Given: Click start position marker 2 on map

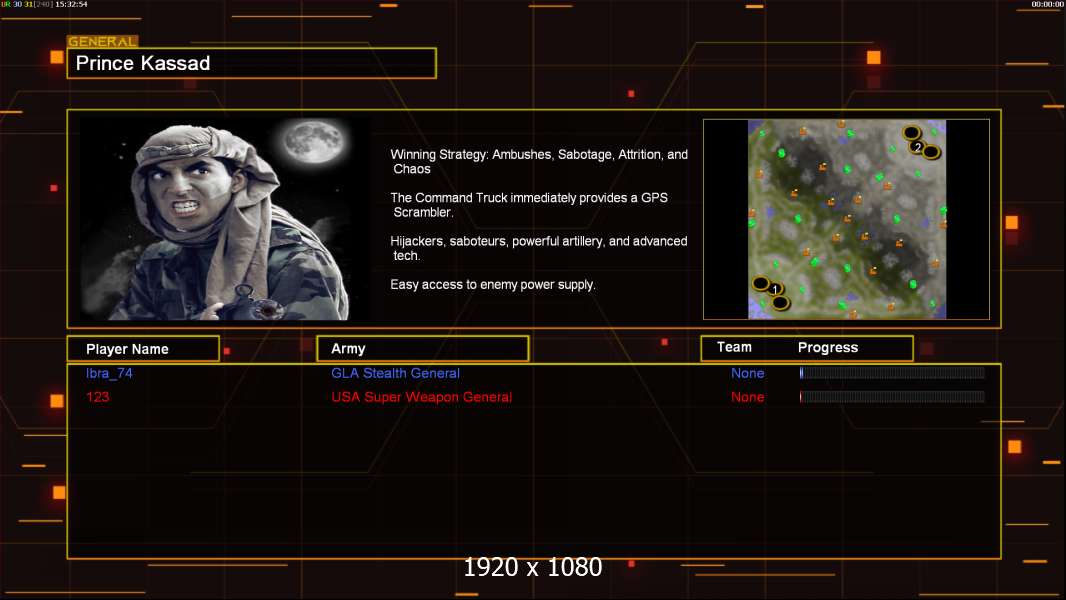Looking at the screenshot, I should (918, 146).
